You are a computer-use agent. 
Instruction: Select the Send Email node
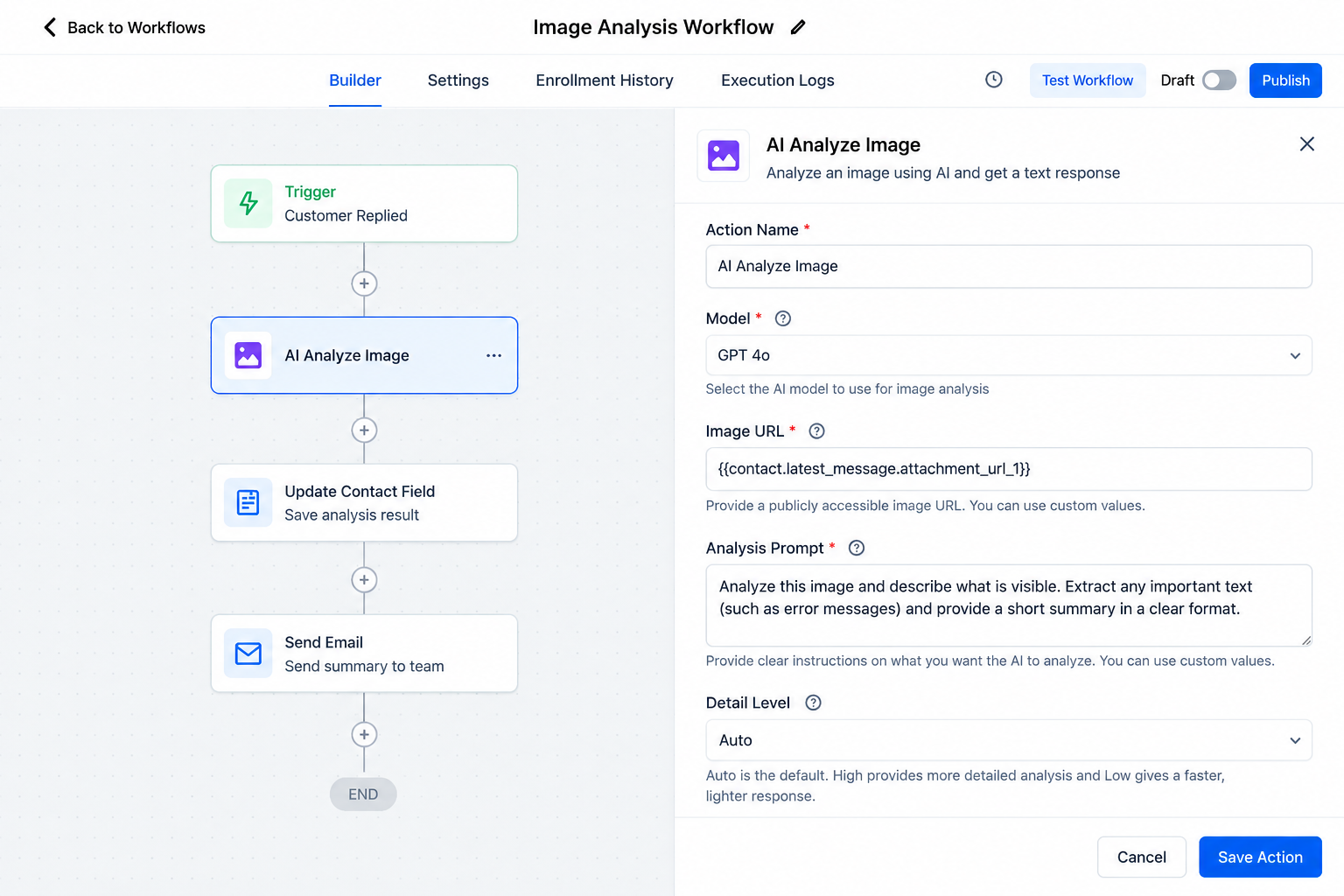click(x=364, y=654)
